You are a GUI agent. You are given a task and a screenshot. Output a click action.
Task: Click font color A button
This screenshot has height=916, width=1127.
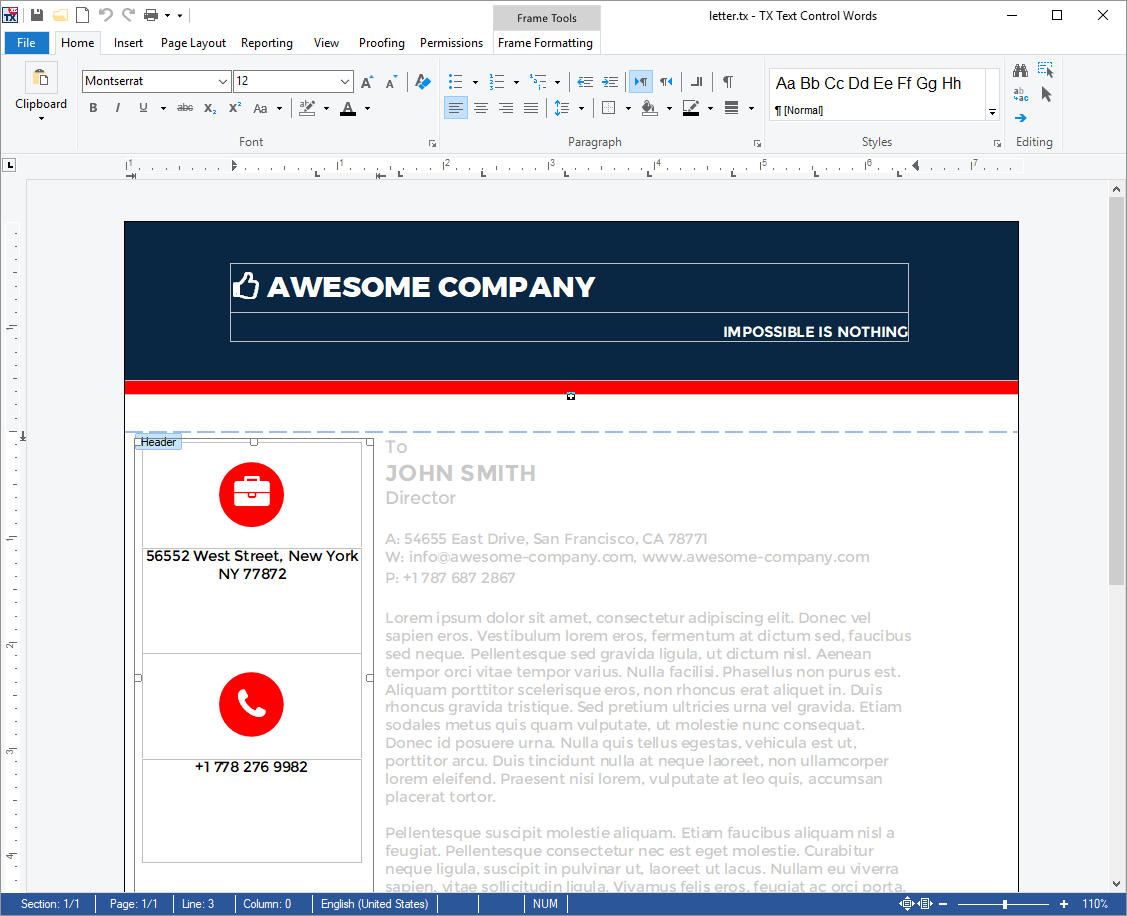[348, 108]
